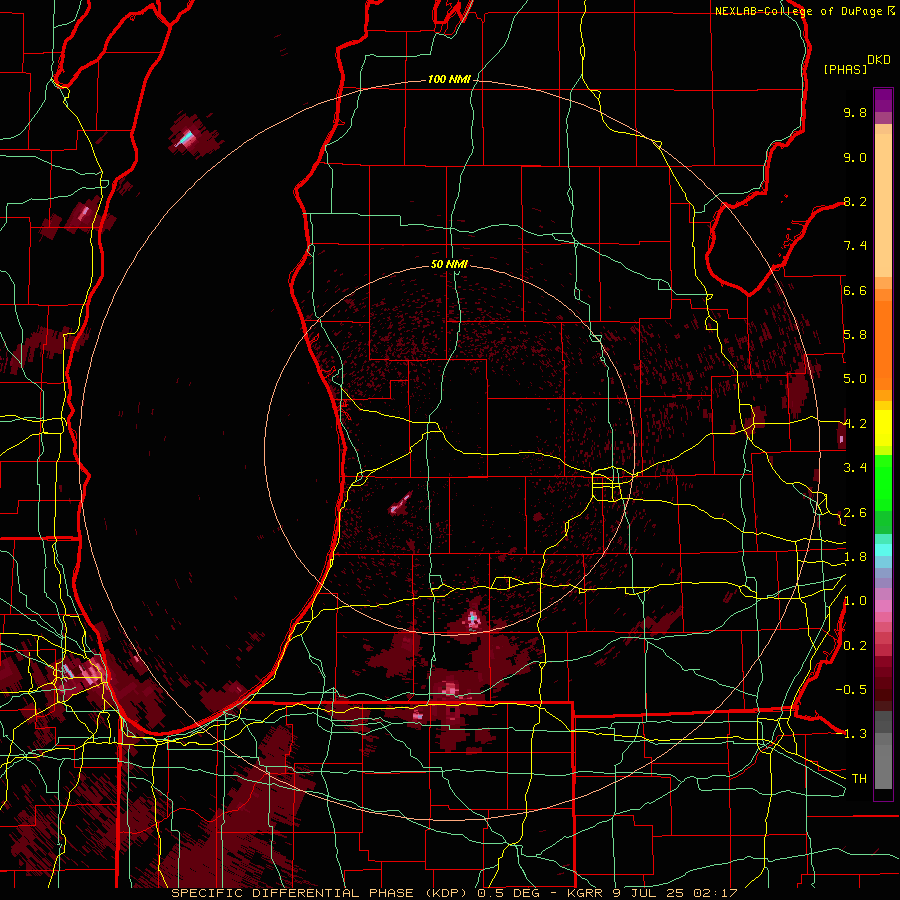
Task: Click the 50 NMI range ring label
Action: coord(449,264)
